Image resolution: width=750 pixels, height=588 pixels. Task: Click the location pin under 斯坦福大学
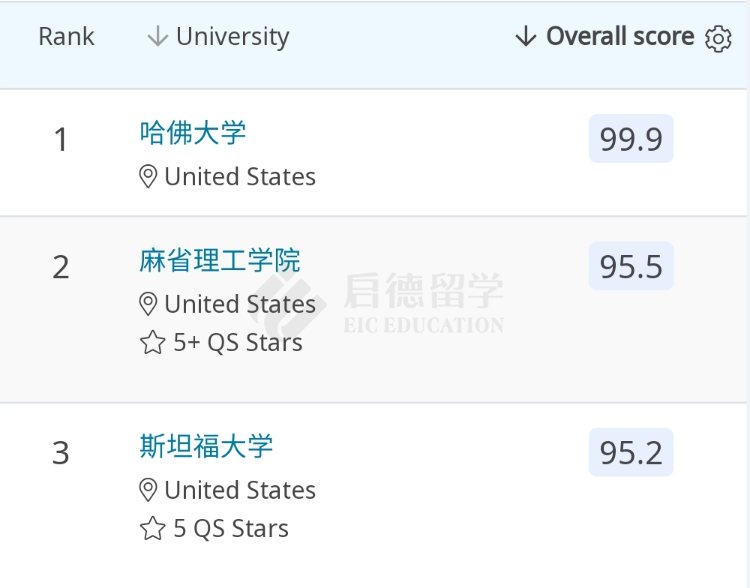pos(148,490)
